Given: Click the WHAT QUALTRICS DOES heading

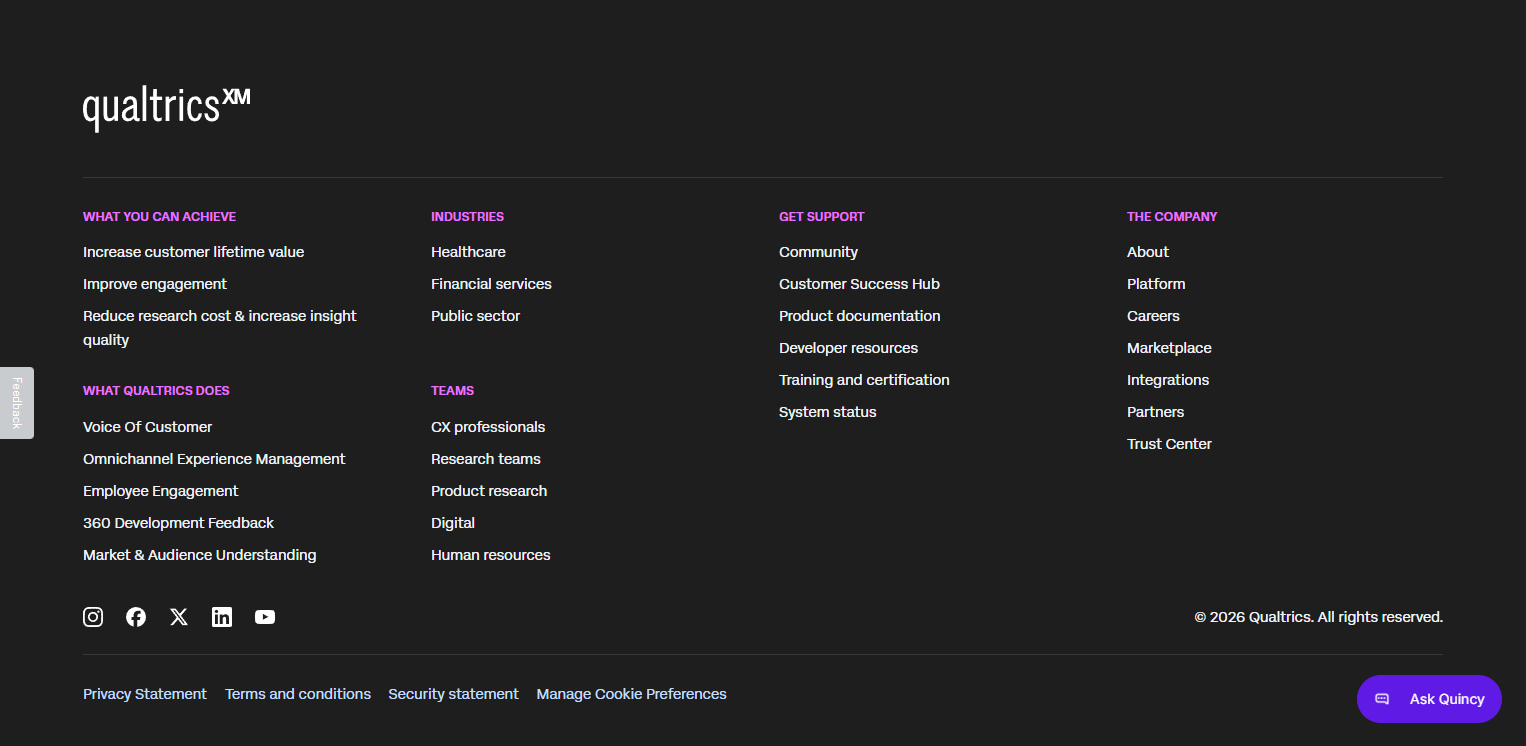Looking at the screenshot, I should pos(156,391).
